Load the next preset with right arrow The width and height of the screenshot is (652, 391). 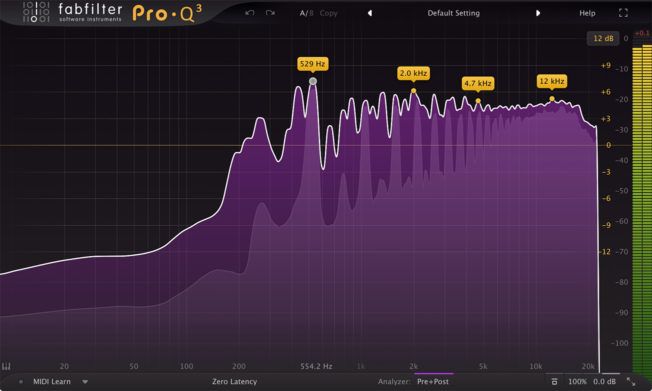click(x=538, y=13)
